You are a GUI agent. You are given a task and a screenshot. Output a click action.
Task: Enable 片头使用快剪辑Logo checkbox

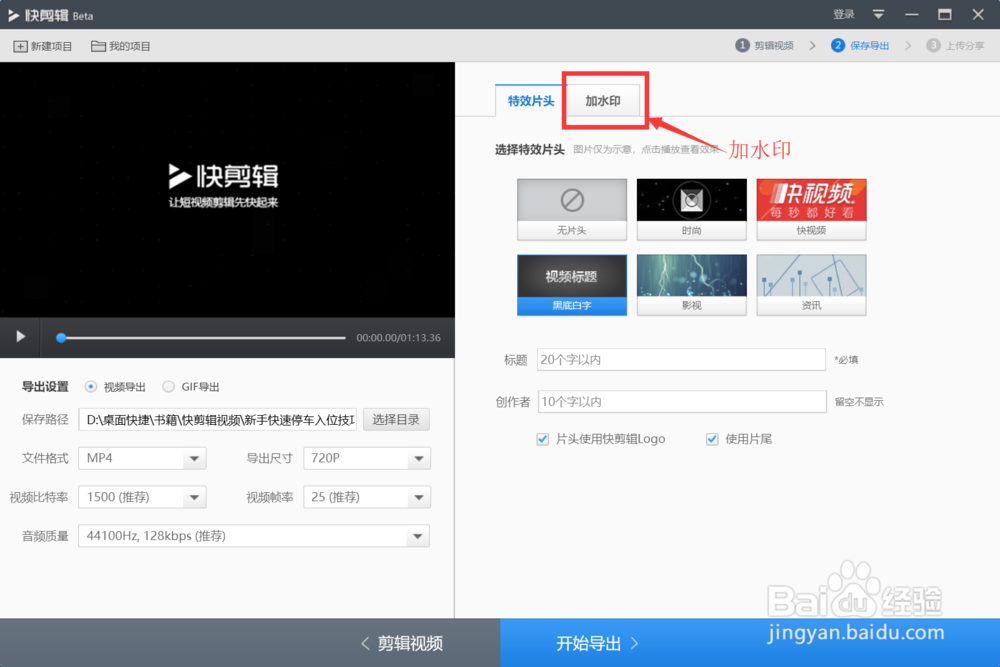click(x=542, y=439)
